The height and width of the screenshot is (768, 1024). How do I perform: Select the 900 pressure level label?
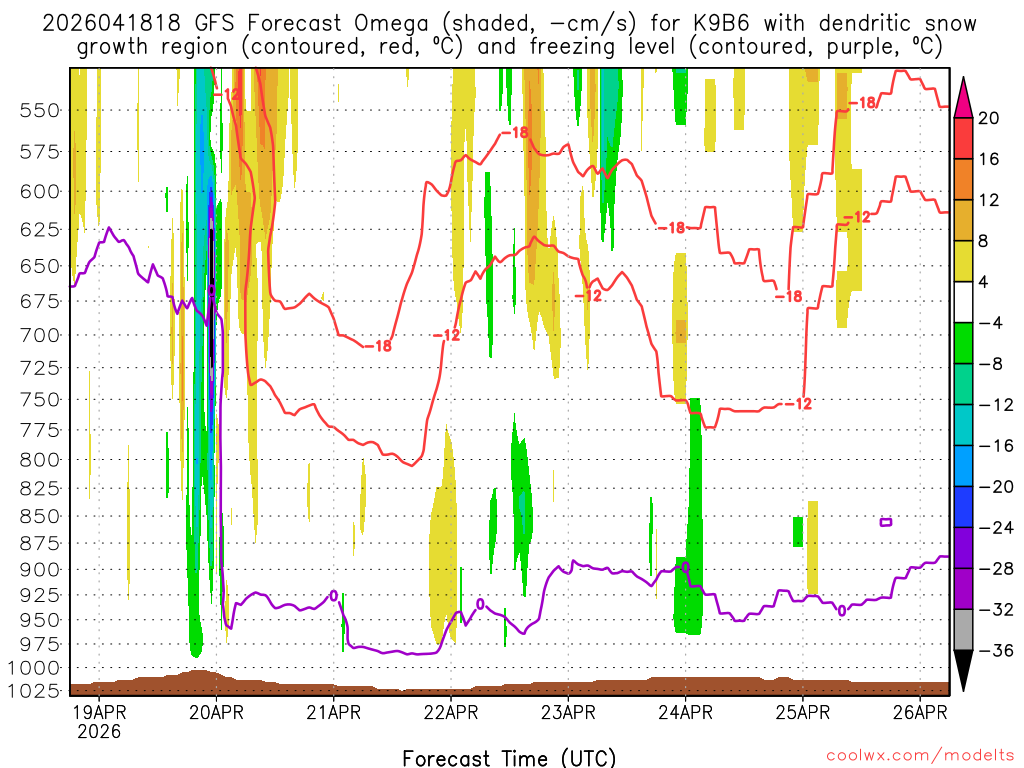point(40,569)
